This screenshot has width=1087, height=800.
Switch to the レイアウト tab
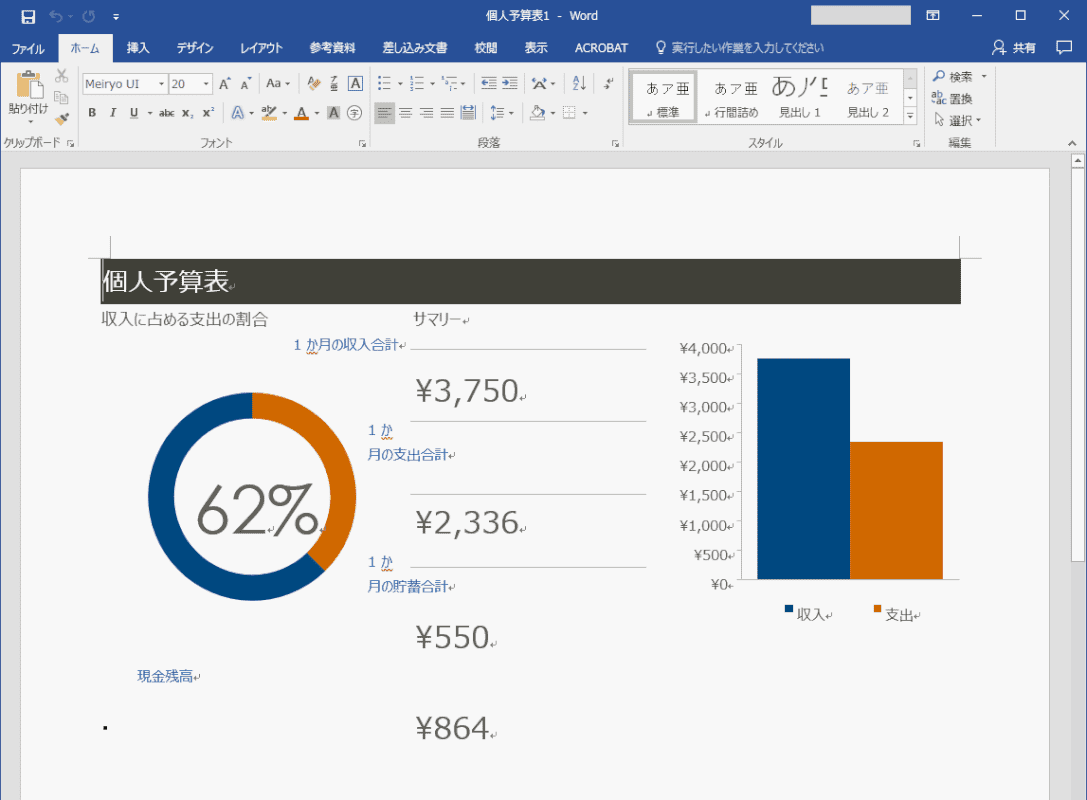coord(261,48)
